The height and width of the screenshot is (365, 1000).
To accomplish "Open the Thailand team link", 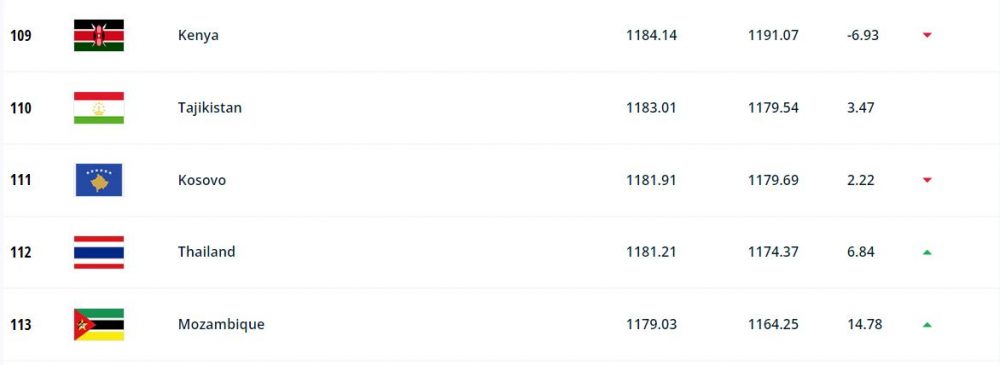I will [207, 252].
